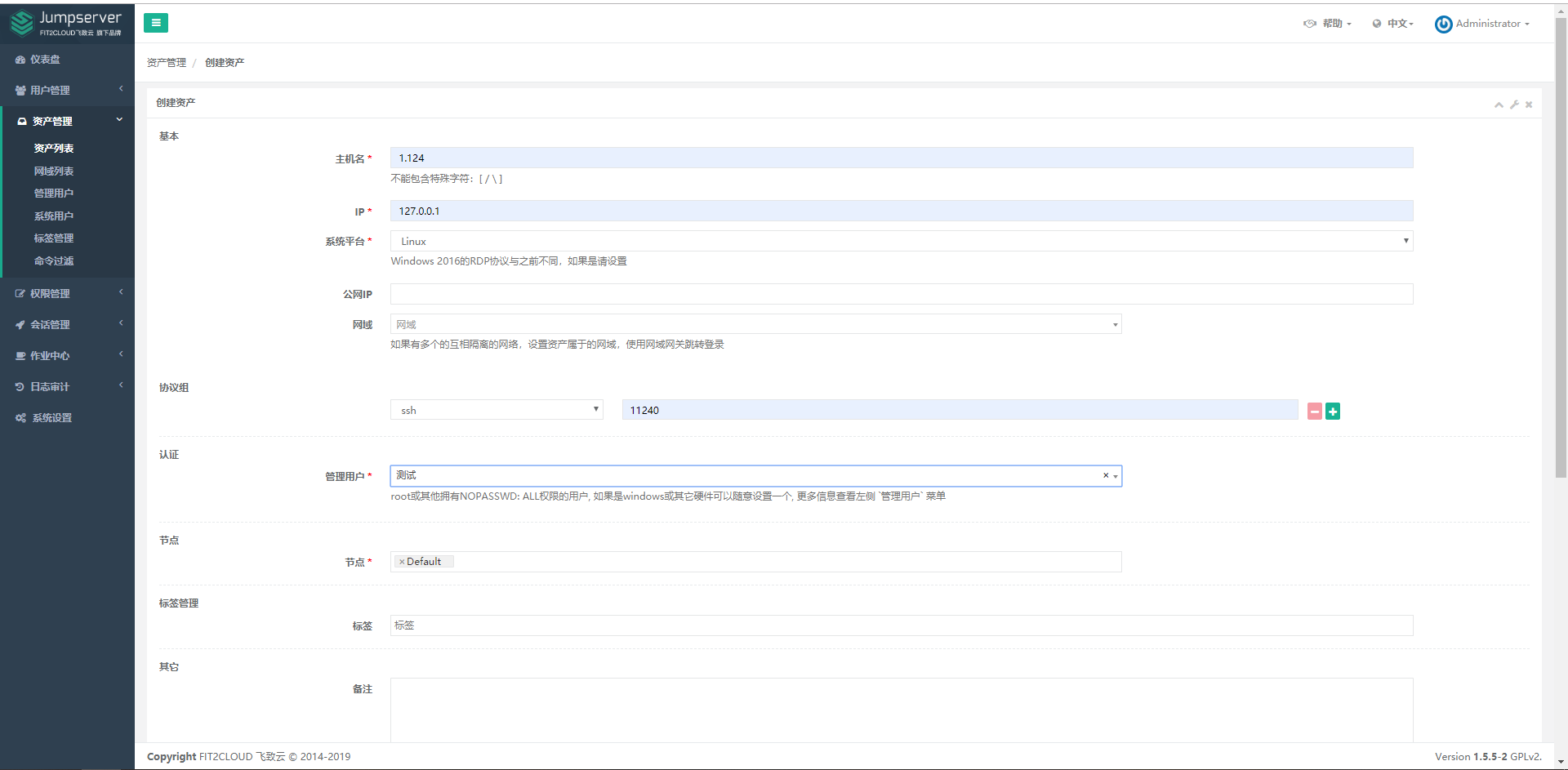Open the ssh protocol dropdown
This screenshot has width=1568, height=770.
click(x=497, y=410)
